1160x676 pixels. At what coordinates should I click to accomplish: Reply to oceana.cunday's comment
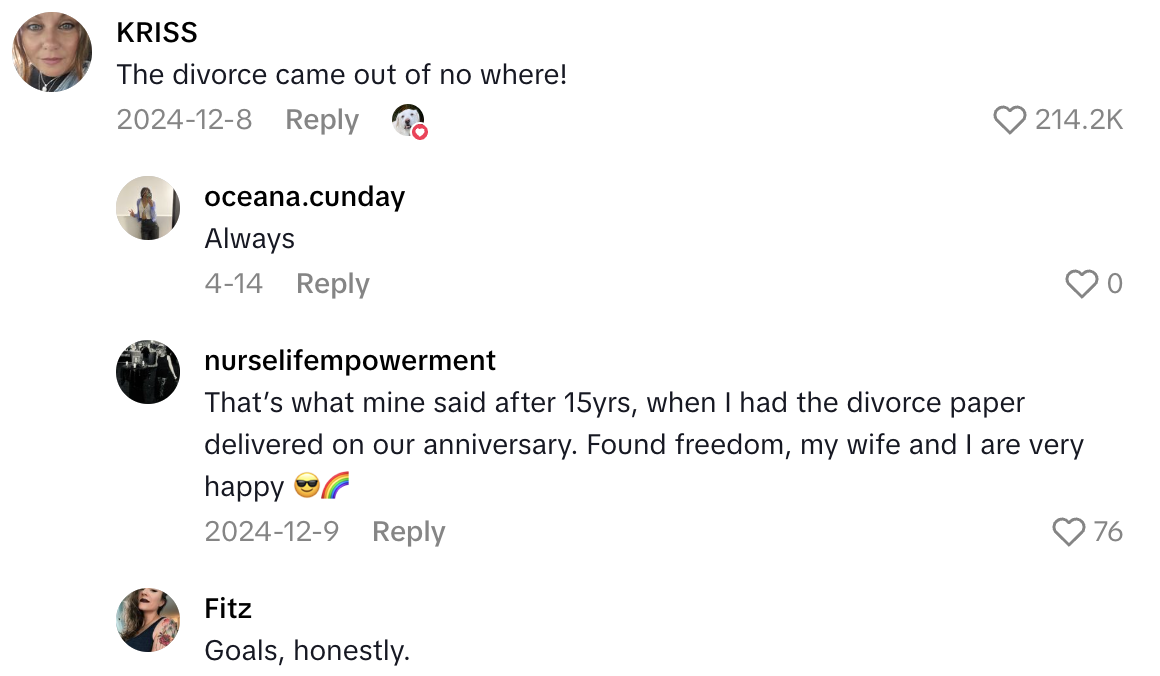tap(332, 284)
